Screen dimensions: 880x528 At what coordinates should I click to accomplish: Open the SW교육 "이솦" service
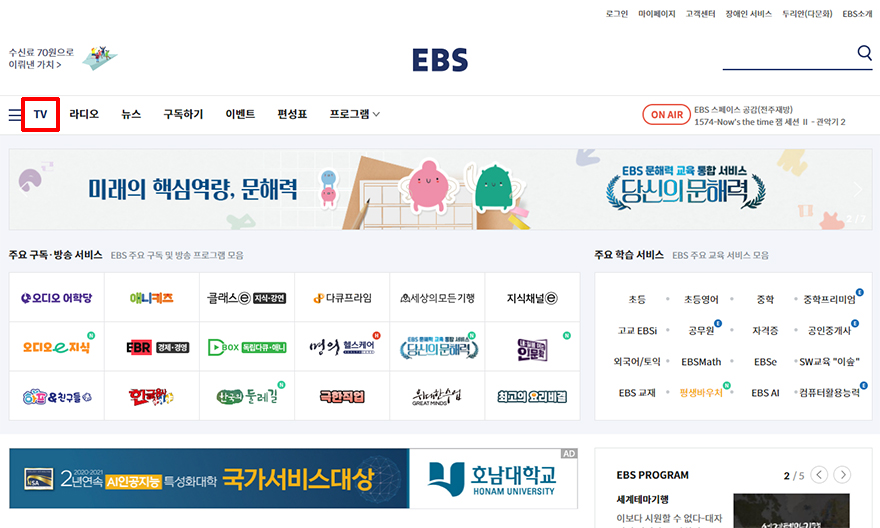tap(829, 362)
